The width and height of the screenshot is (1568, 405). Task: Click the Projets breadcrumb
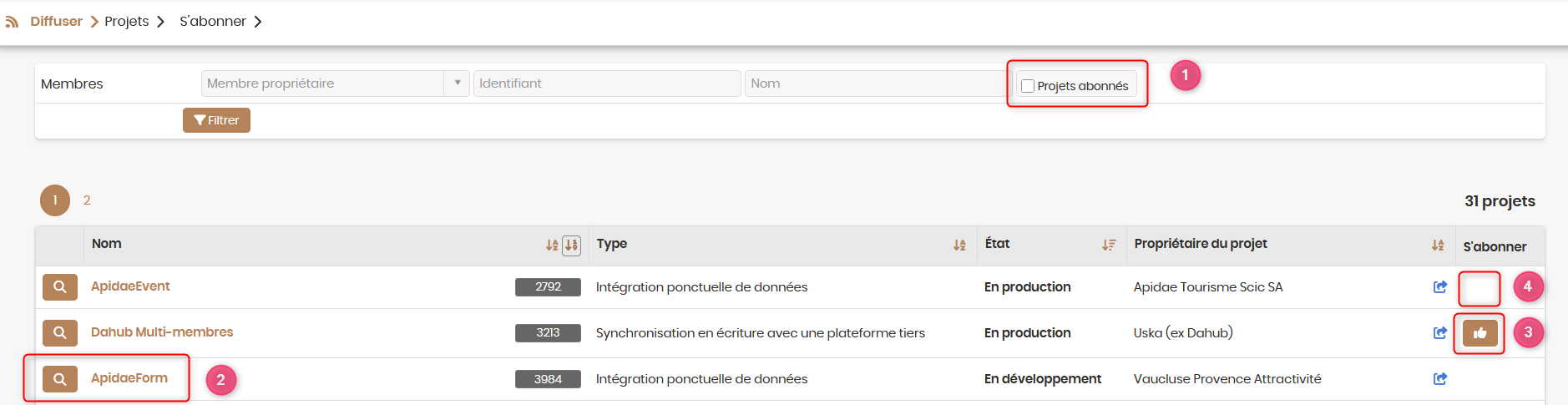127,21
